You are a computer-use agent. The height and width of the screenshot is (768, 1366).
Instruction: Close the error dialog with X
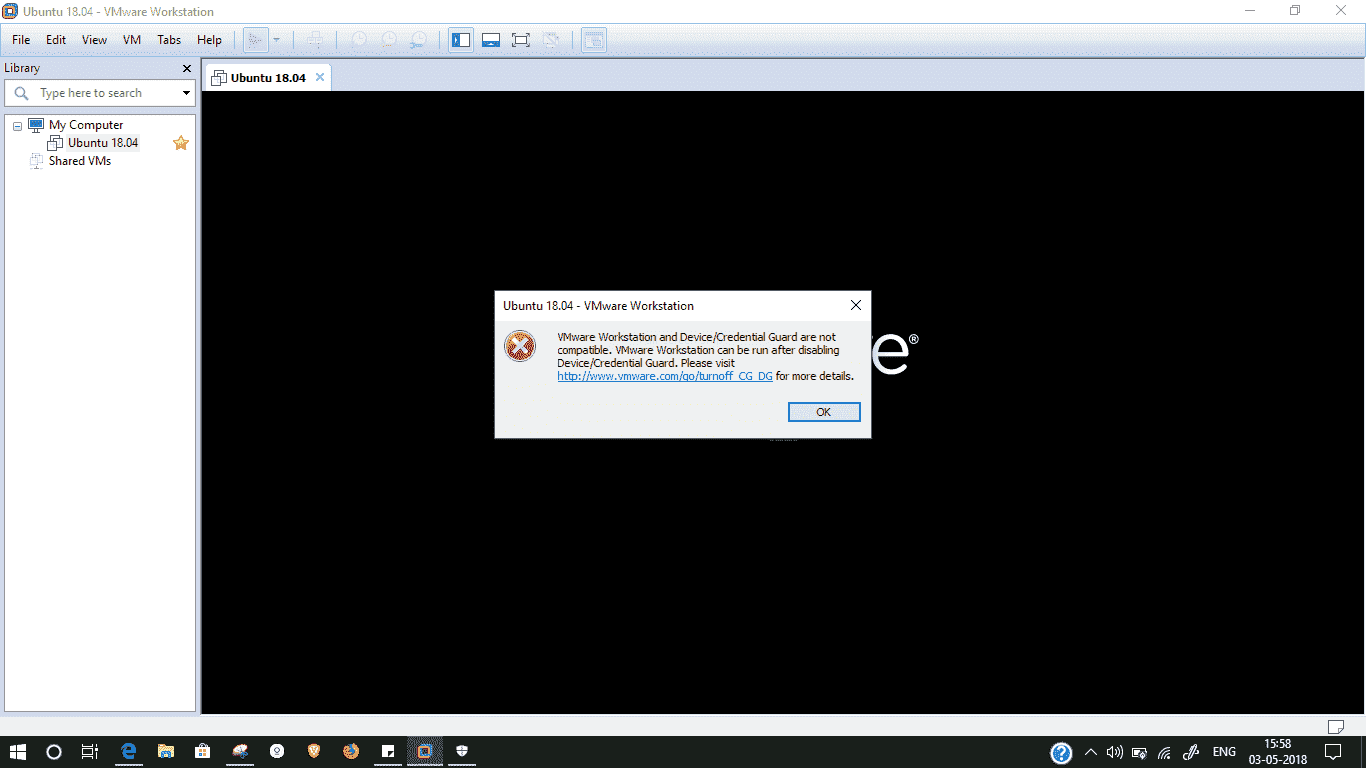click(855, 305)
